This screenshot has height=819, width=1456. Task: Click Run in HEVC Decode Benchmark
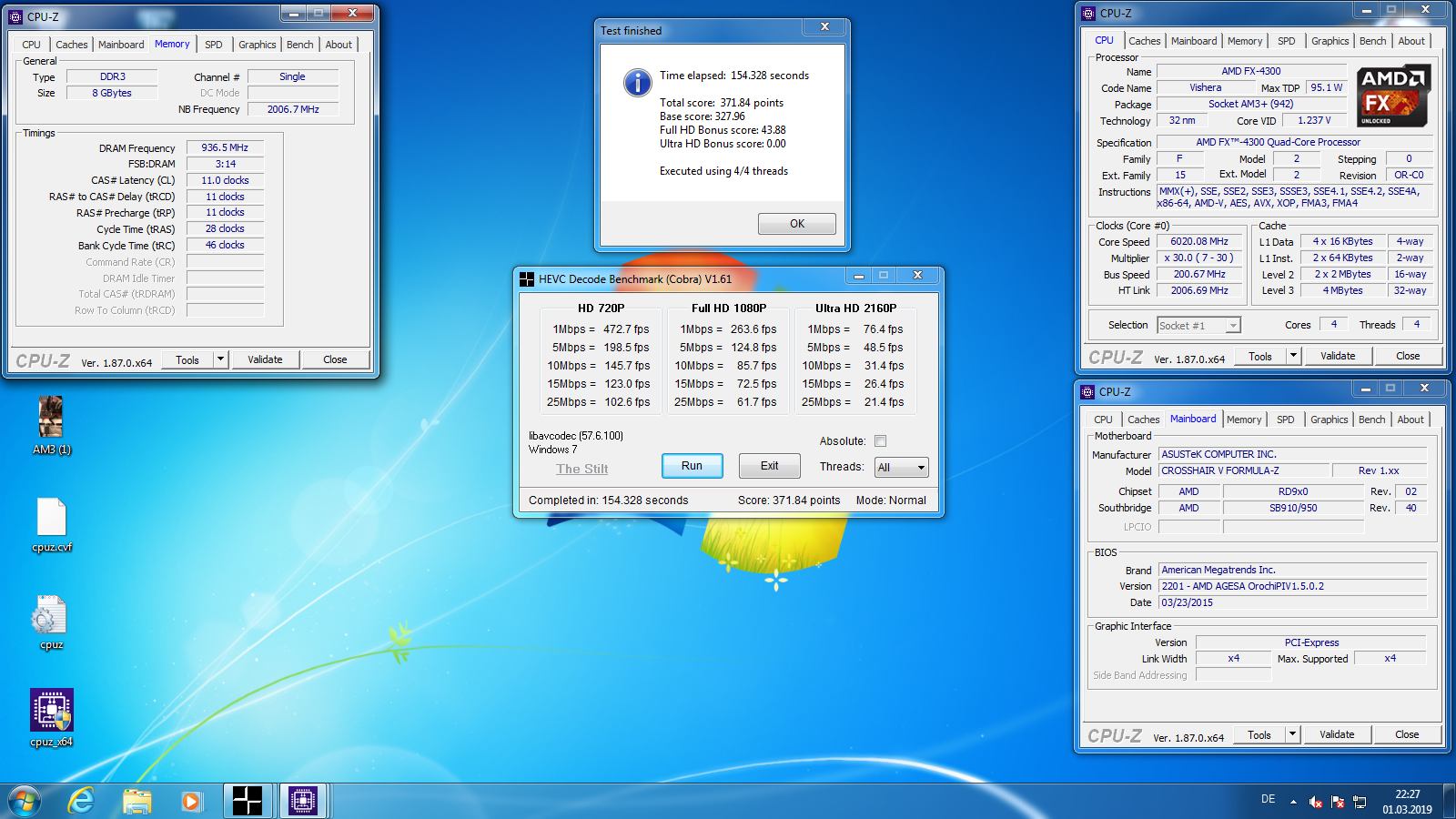[x=692, y=466]
